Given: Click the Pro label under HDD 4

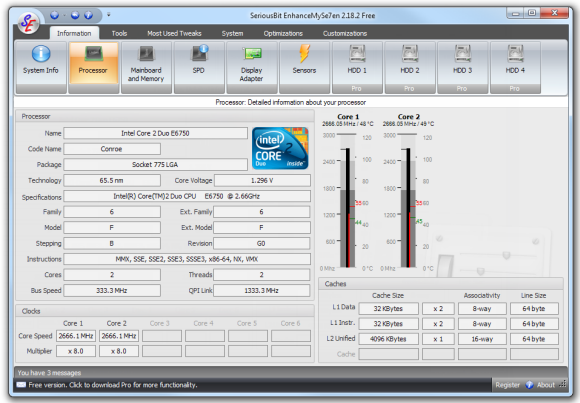Looking at the screenshot, I should click(x=515, y=88).
